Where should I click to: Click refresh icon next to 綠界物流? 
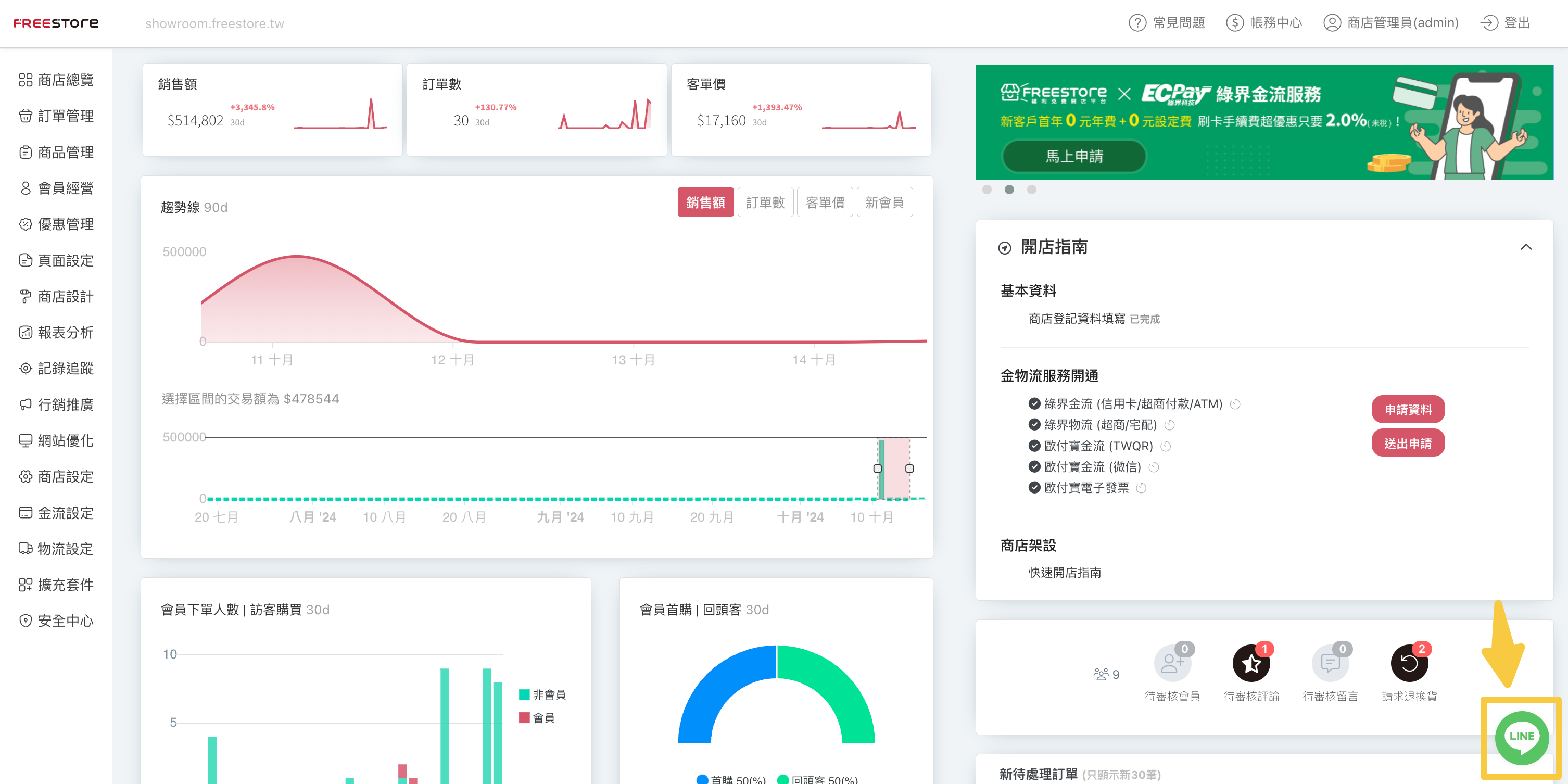[x=1169, y=425]
